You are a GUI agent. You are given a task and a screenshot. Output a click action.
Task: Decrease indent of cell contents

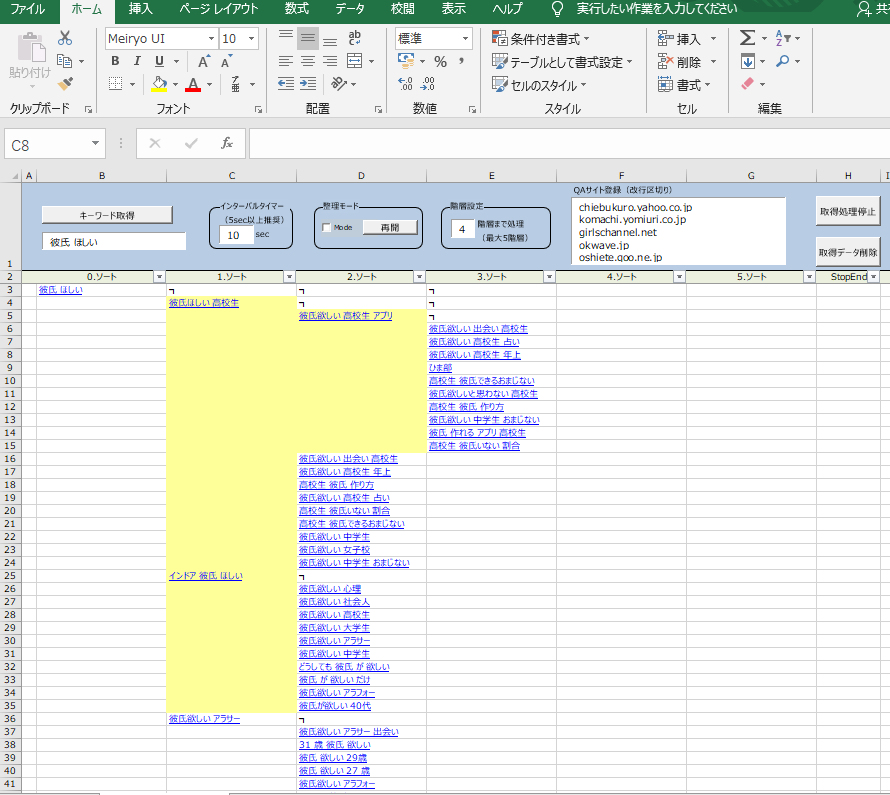pos(286,84)
